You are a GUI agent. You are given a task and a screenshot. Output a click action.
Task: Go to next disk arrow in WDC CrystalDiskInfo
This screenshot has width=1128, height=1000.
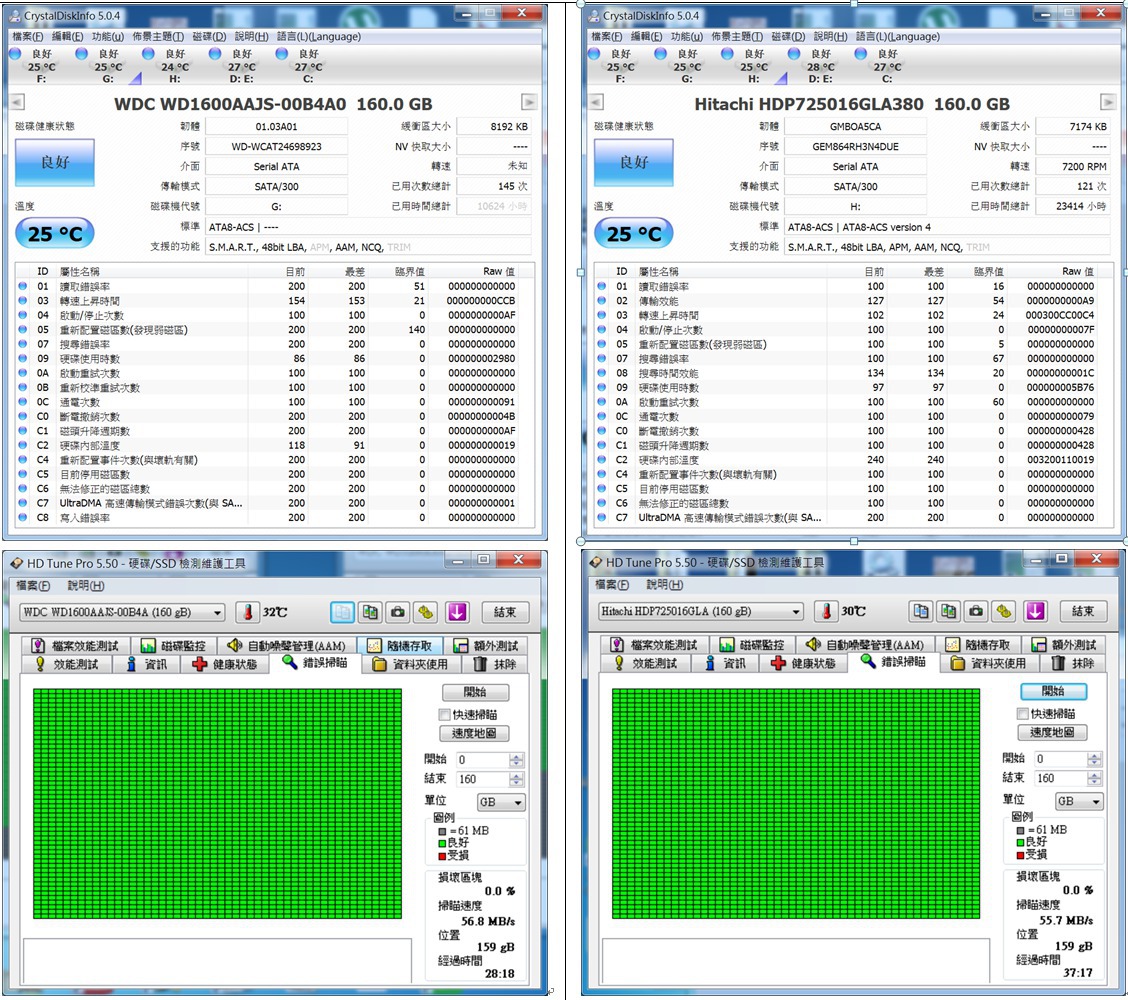tap(529, 102)
